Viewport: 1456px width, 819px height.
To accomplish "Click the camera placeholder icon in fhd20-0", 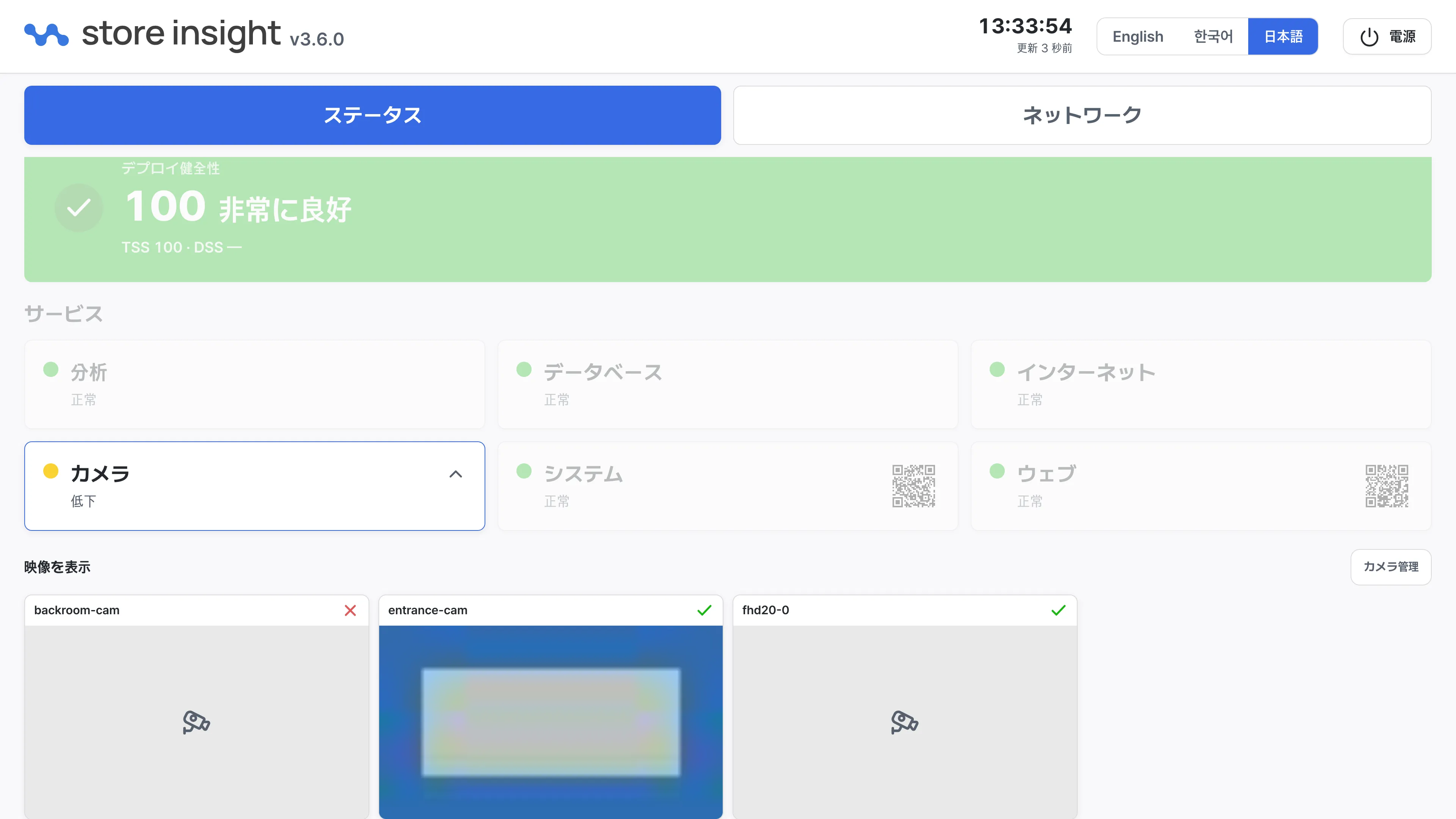I will [x=904, y=722].
